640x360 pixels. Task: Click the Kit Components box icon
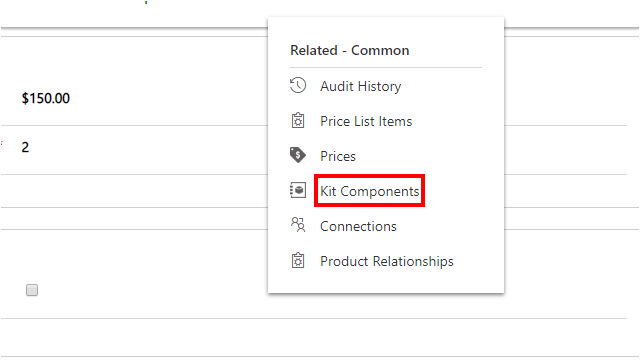point(298,190)
